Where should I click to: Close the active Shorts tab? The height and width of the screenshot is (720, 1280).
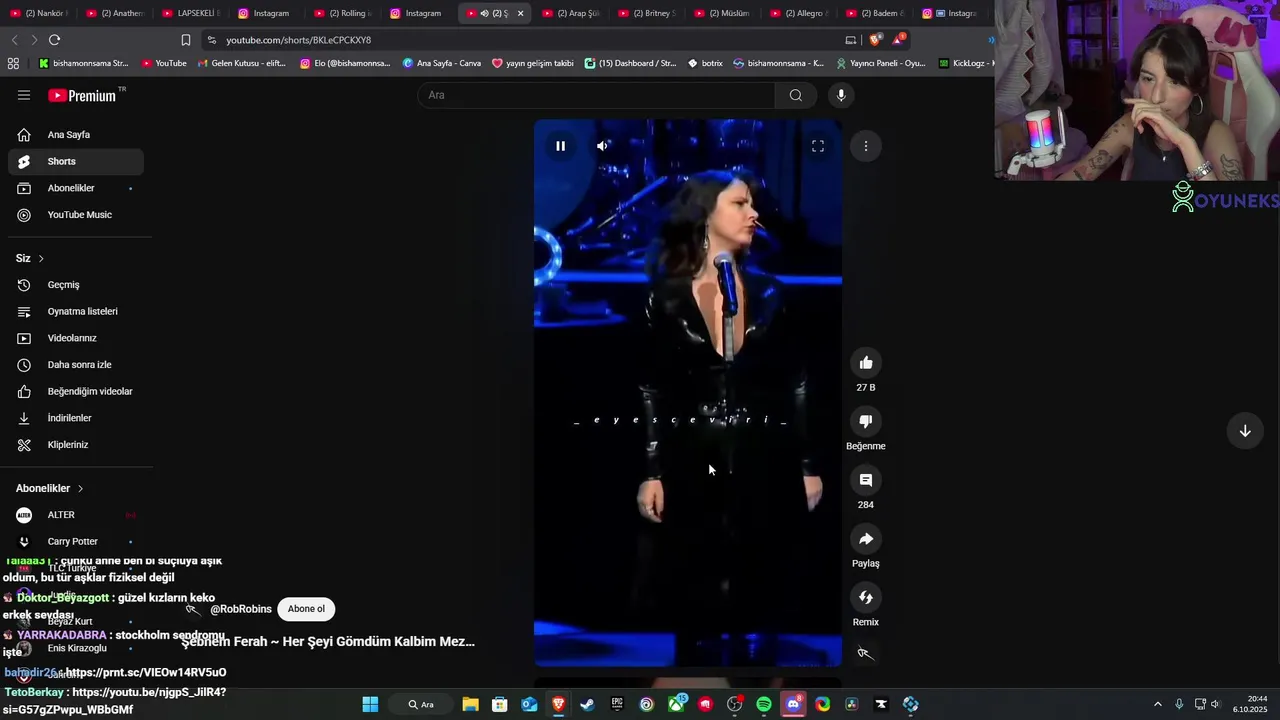(x=520, y=13)
